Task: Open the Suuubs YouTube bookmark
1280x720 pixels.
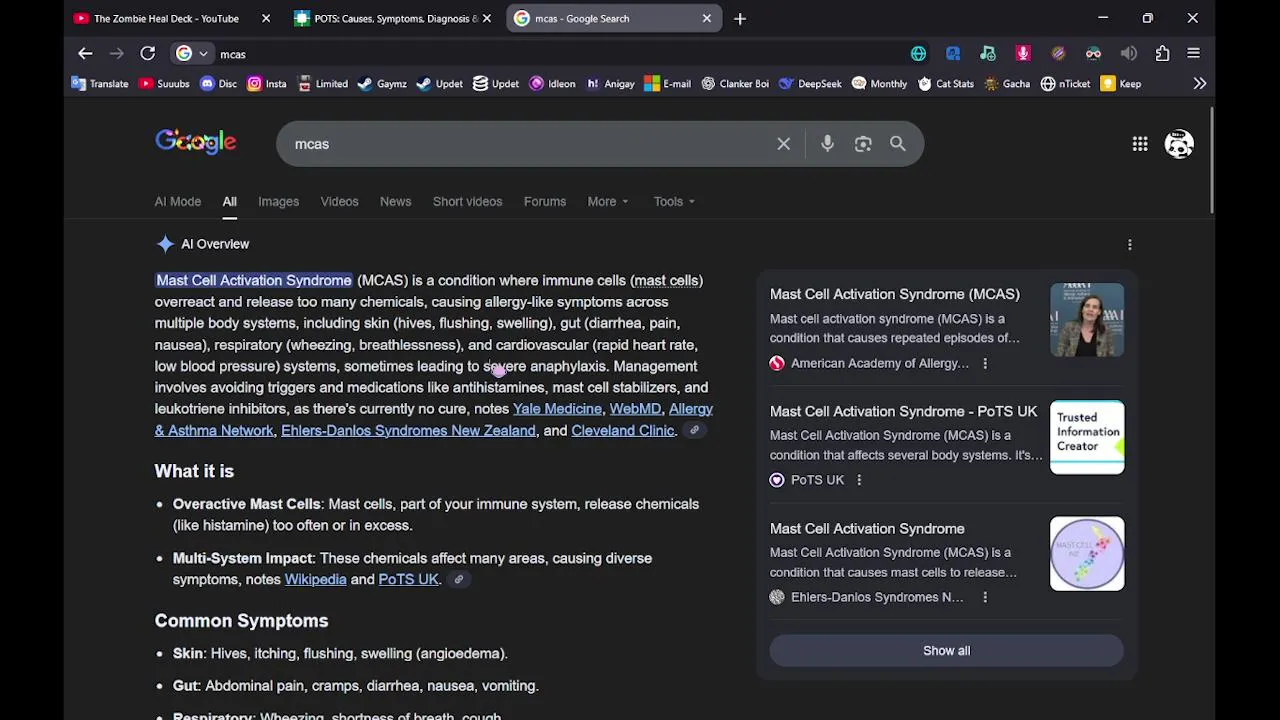Action: (x=164, y=84)
